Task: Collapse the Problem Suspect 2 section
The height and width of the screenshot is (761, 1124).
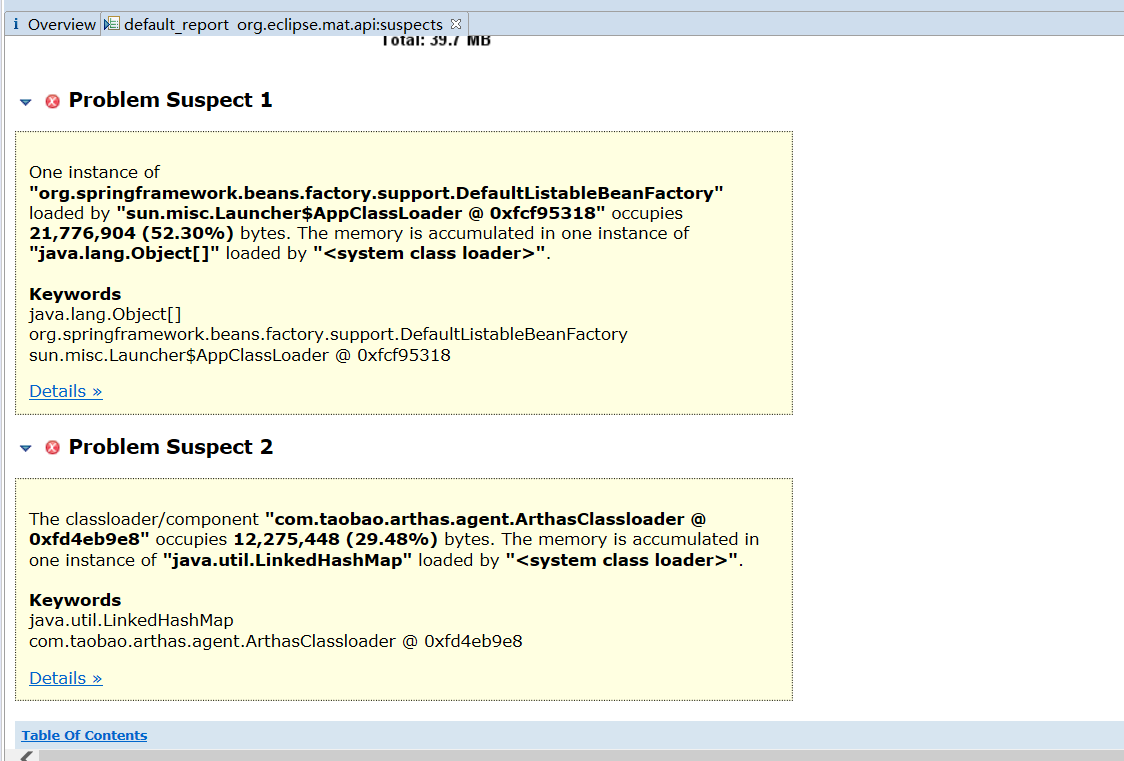Action: point(26,449)
